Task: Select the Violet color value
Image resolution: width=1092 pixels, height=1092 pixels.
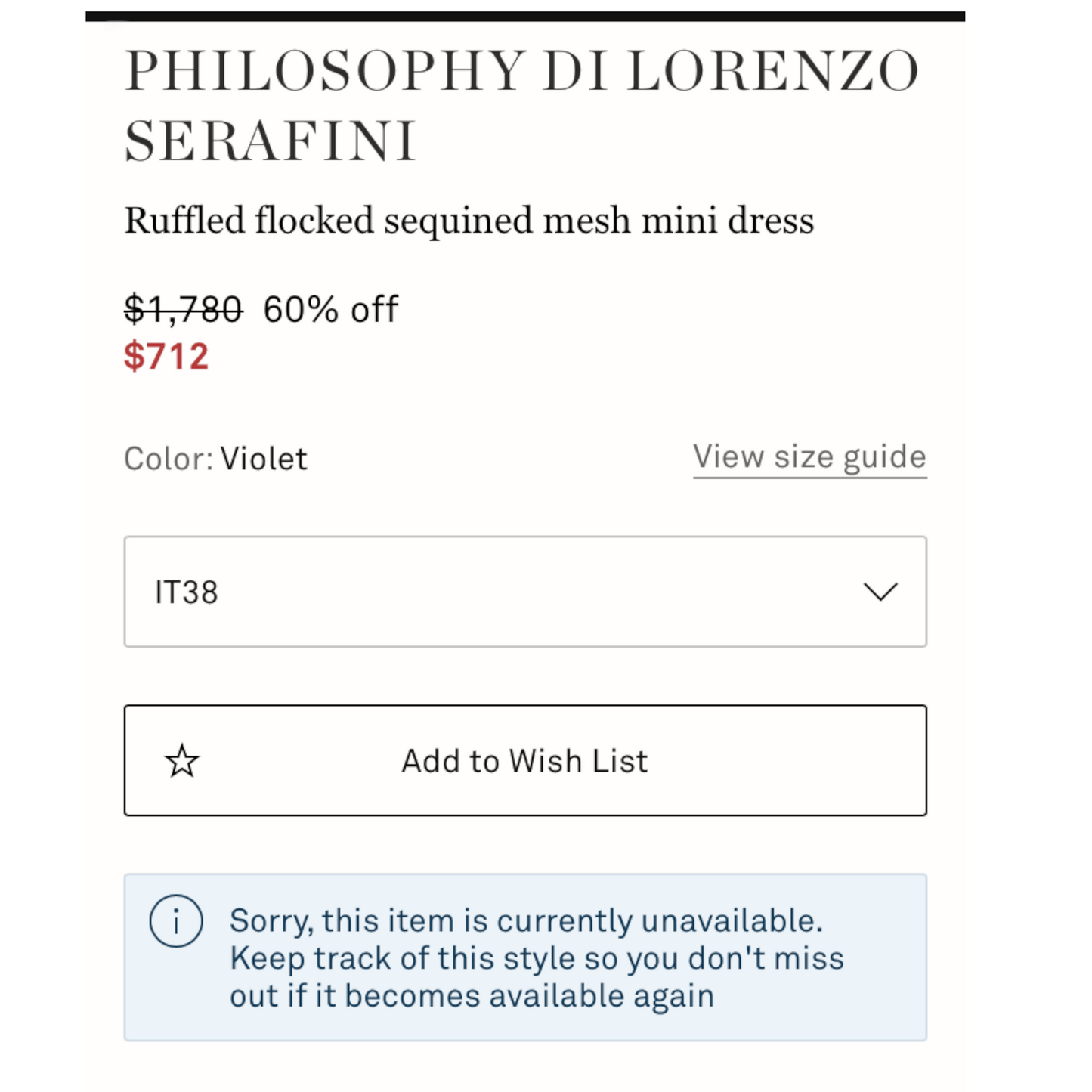Action: click(x=264, y=459)
